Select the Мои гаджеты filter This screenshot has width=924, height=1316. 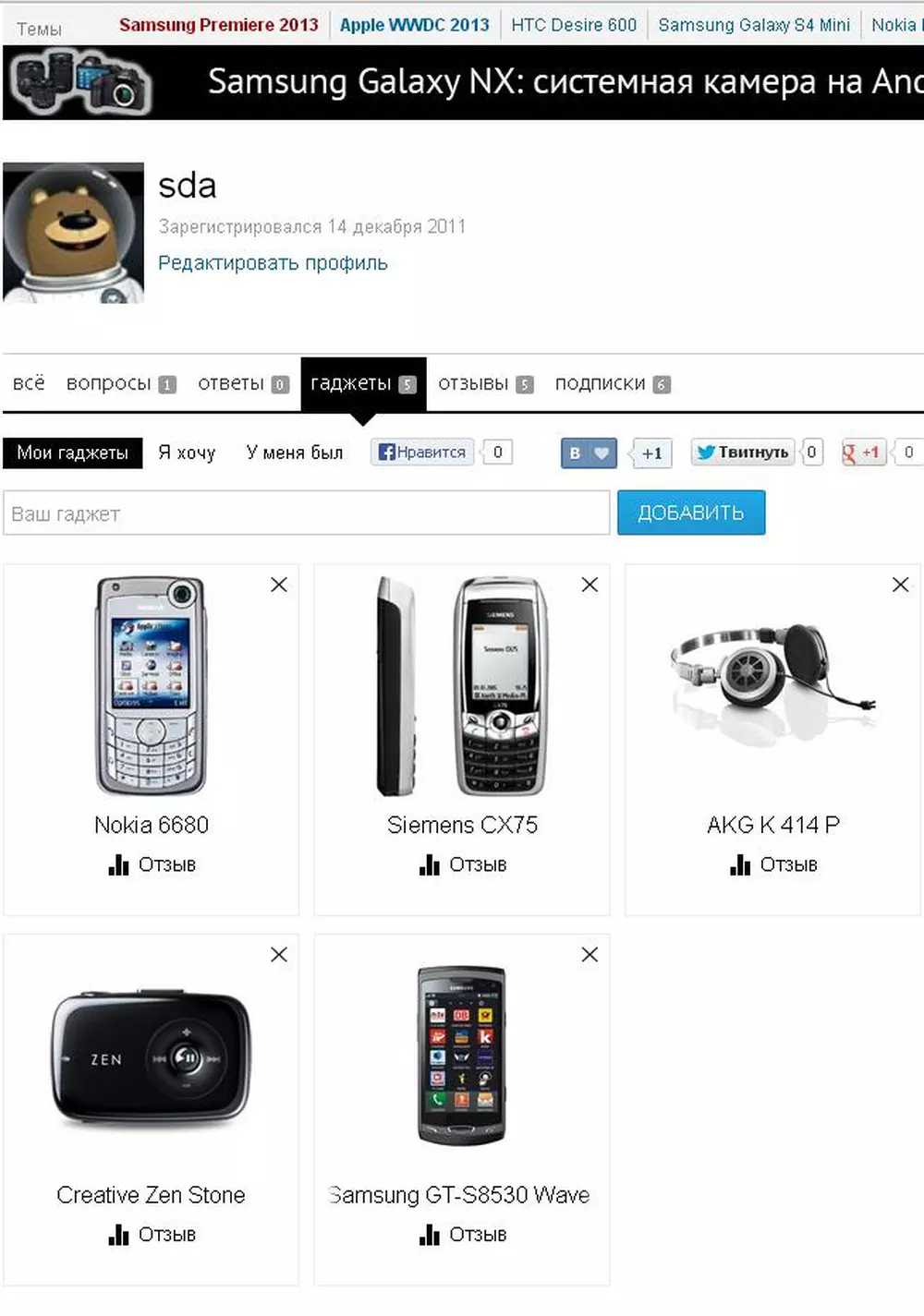tap(73, 453)
